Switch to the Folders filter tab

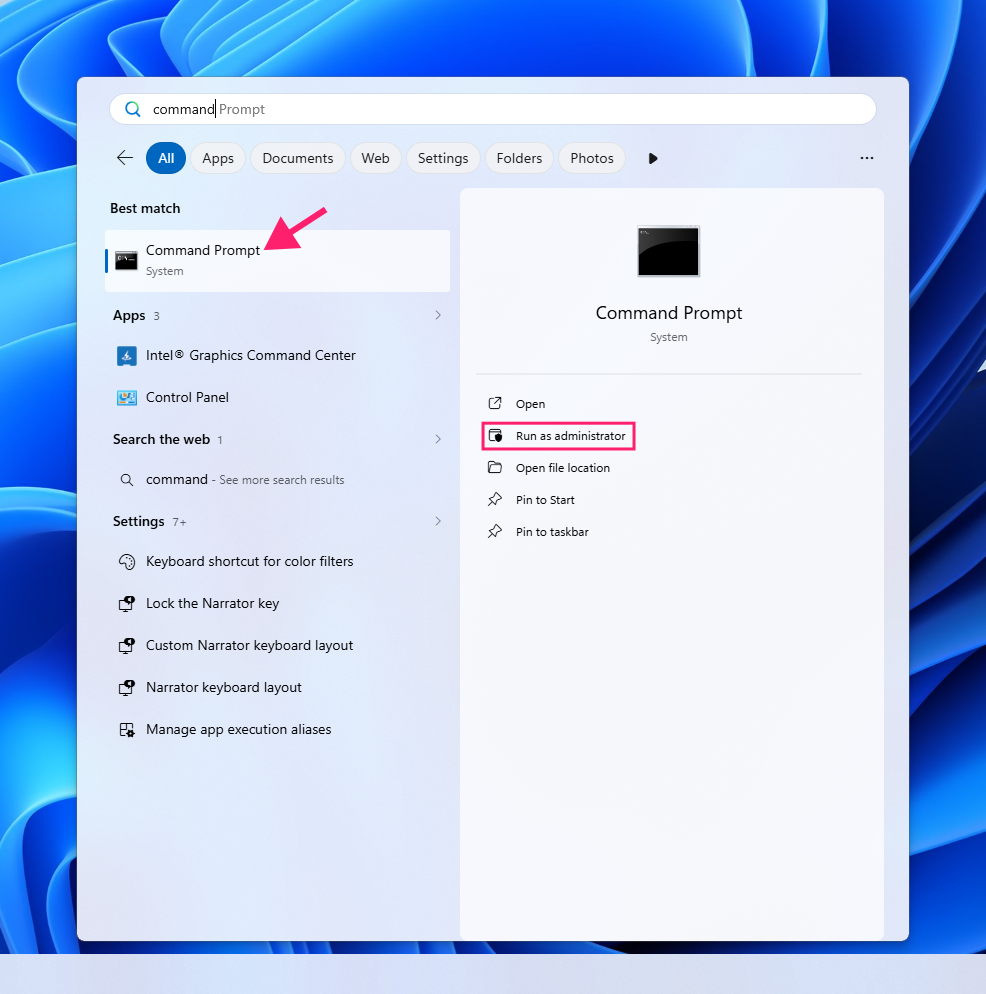pyautogui.click(x=519, y=158)
